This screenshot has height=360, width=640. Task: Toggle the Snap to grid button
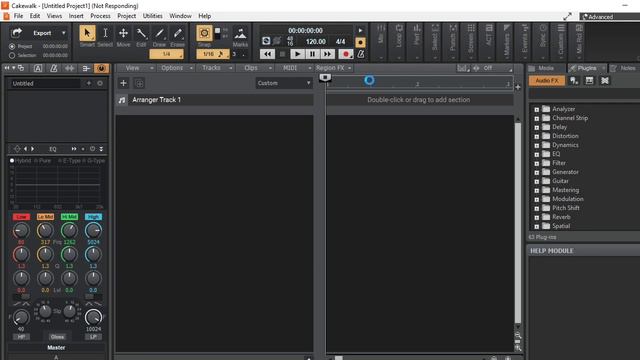click(x=204, y=33)
